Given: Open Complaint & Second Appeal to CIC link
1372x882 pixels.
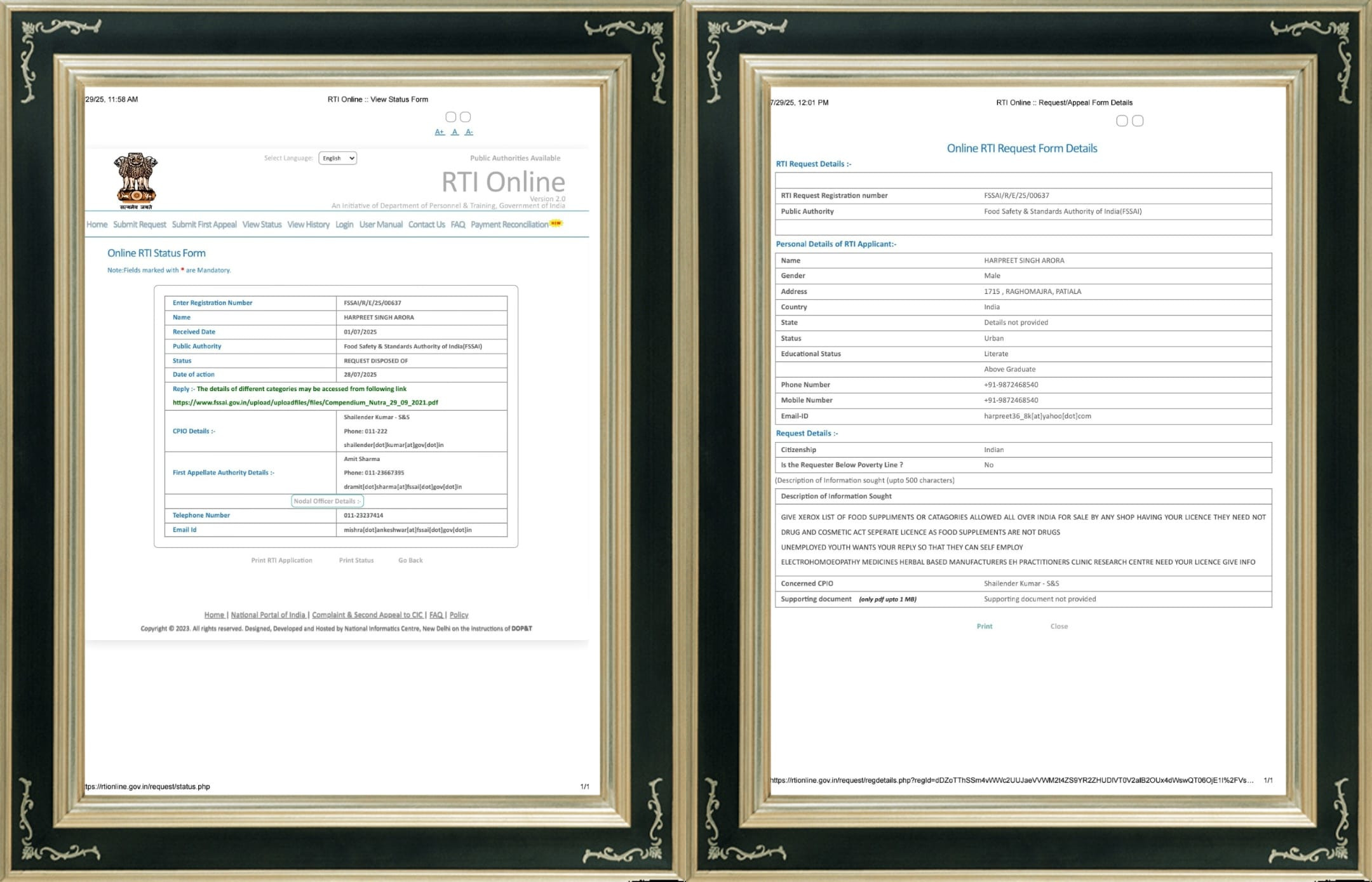Looking at the screenshot, I should tap(367, 615).
